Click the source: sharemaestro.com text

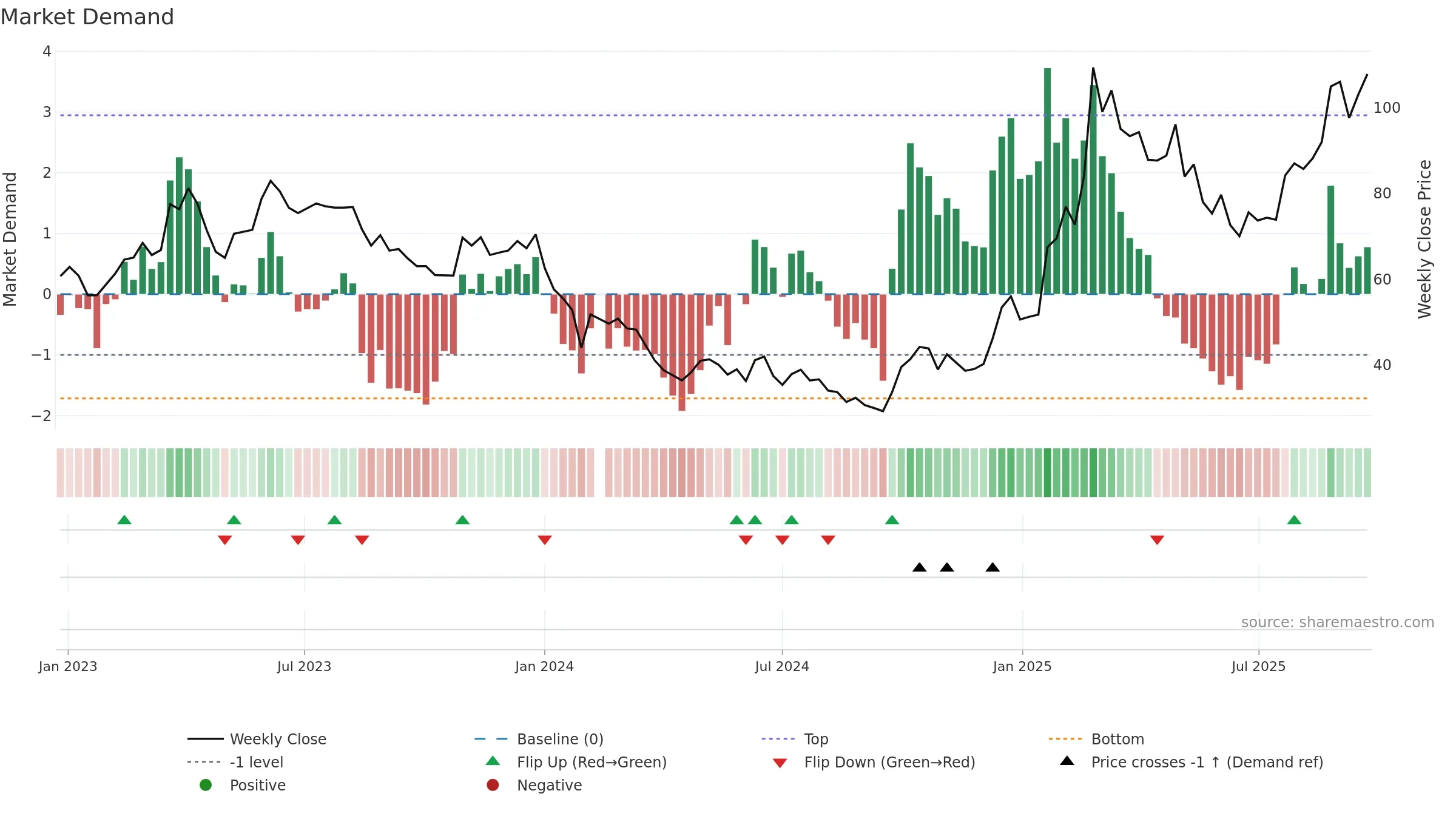(x=1338, y=622)
